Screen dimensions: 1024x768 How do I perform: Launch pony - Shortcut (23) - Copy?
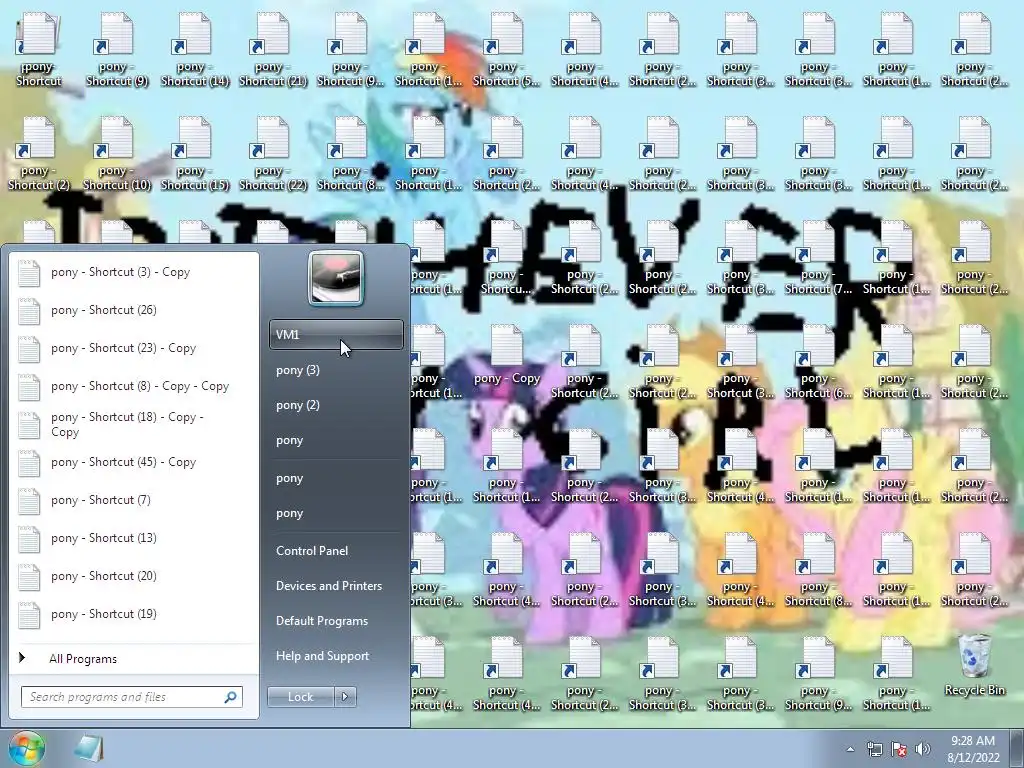coord(134,348)
